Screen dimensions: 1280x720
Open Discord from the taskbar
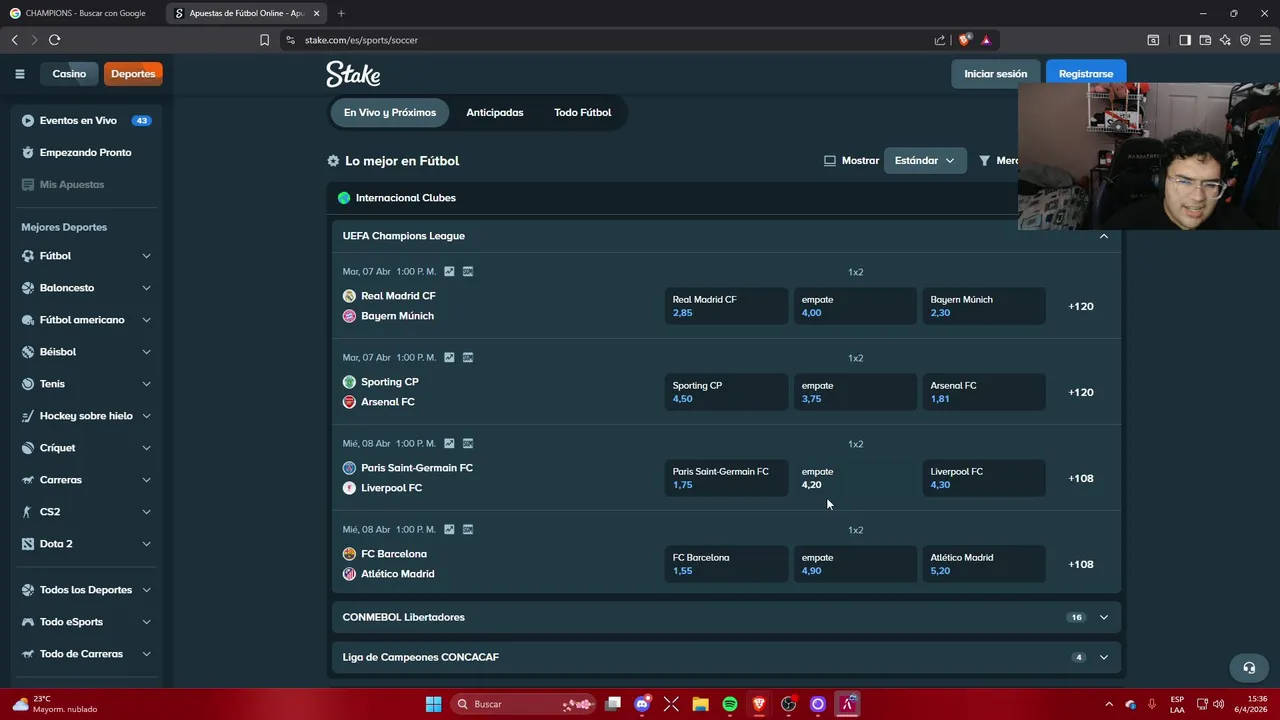click(x=642, y=704)
